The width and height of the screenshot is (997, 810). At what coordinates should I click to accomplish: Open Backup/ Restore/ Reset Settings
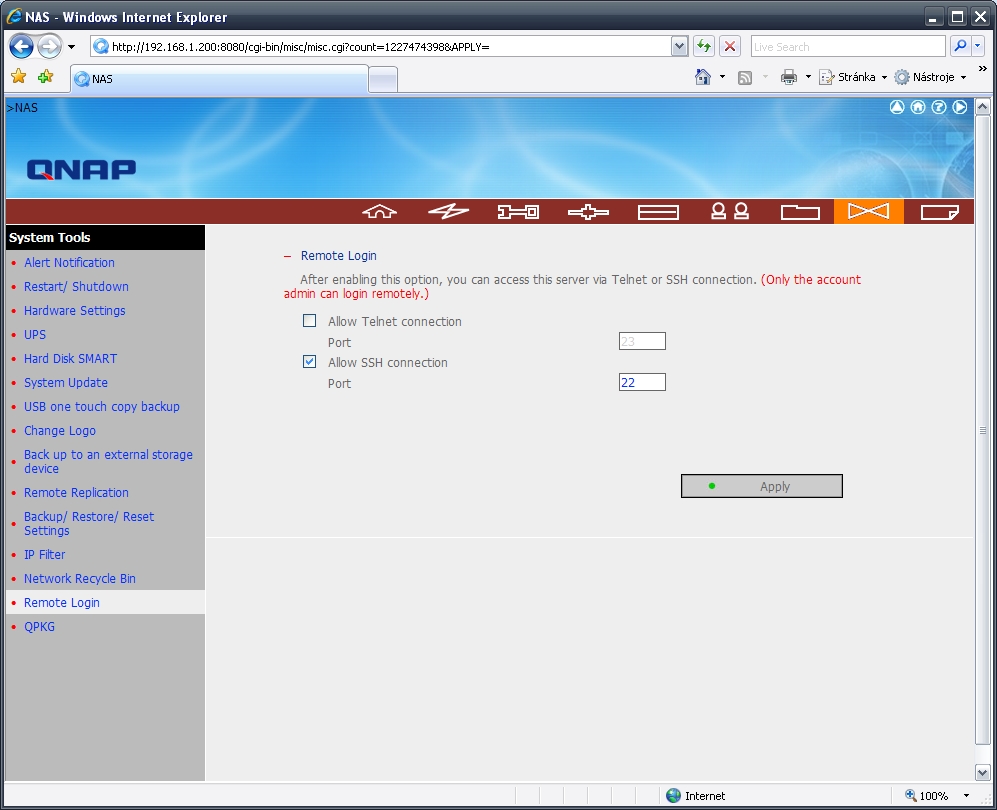(89, 524)
